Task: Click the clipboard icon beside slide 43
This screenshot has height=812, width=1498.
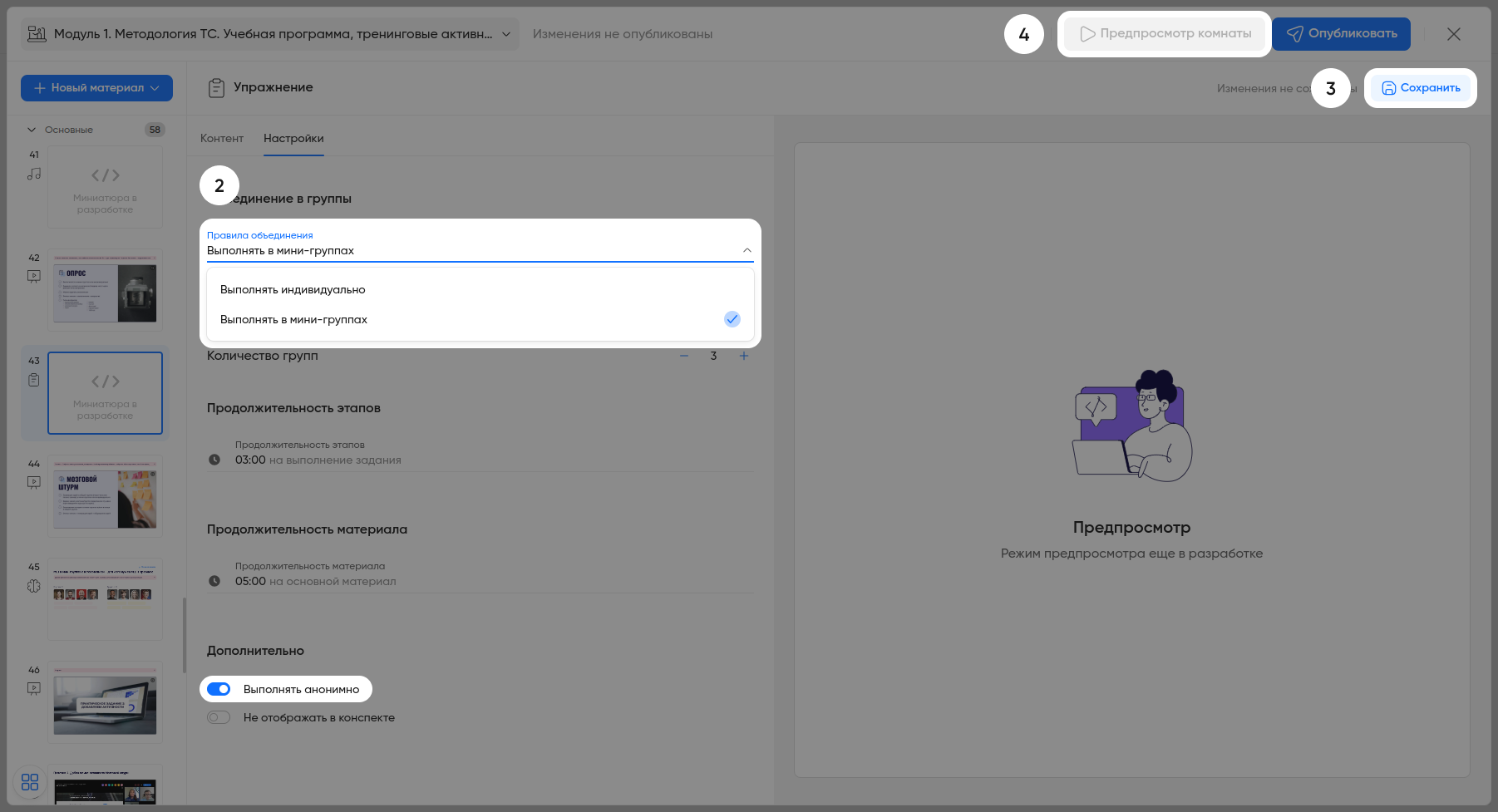Action: click(34, 380)
